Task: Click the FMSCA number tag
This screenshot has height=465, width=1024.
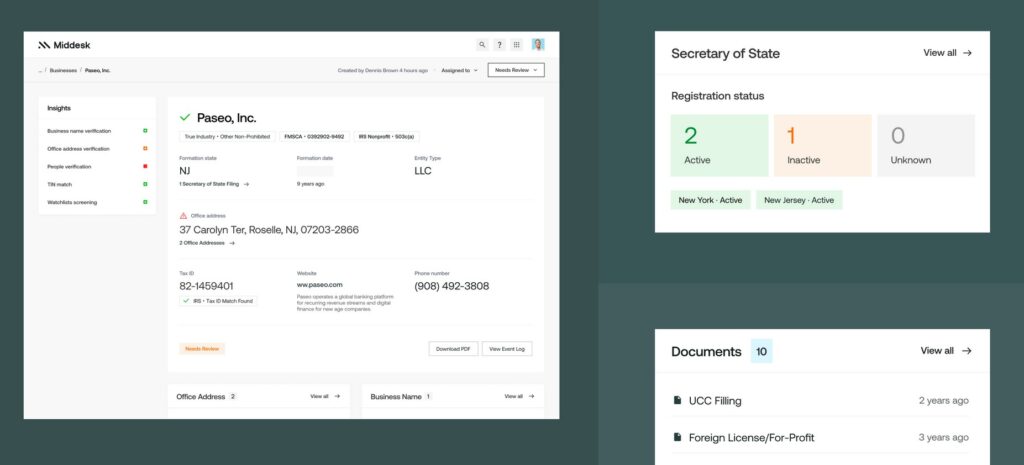Action: click(314, 136)
